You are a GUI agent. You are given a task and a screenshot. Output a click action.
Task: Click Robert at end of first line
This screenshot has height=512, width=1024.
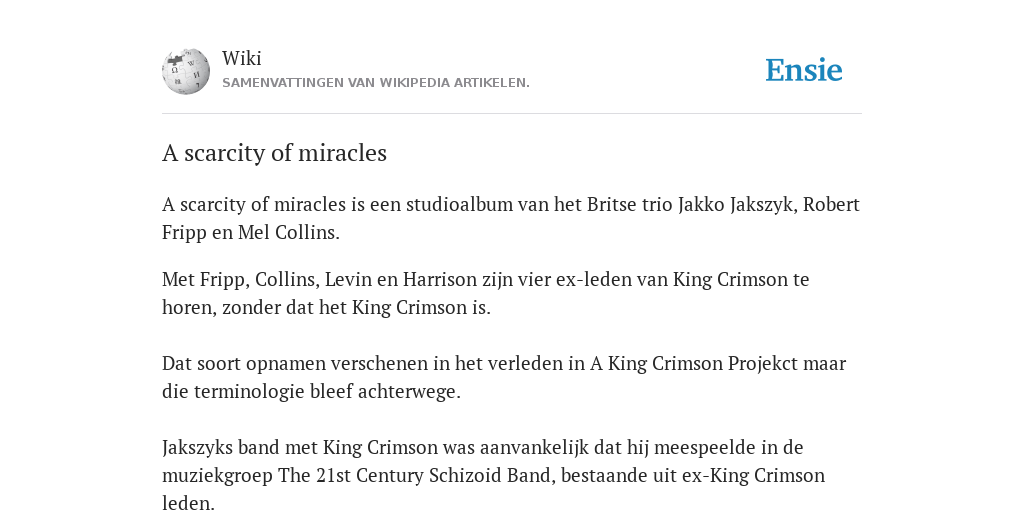click(x=831, y=205)
